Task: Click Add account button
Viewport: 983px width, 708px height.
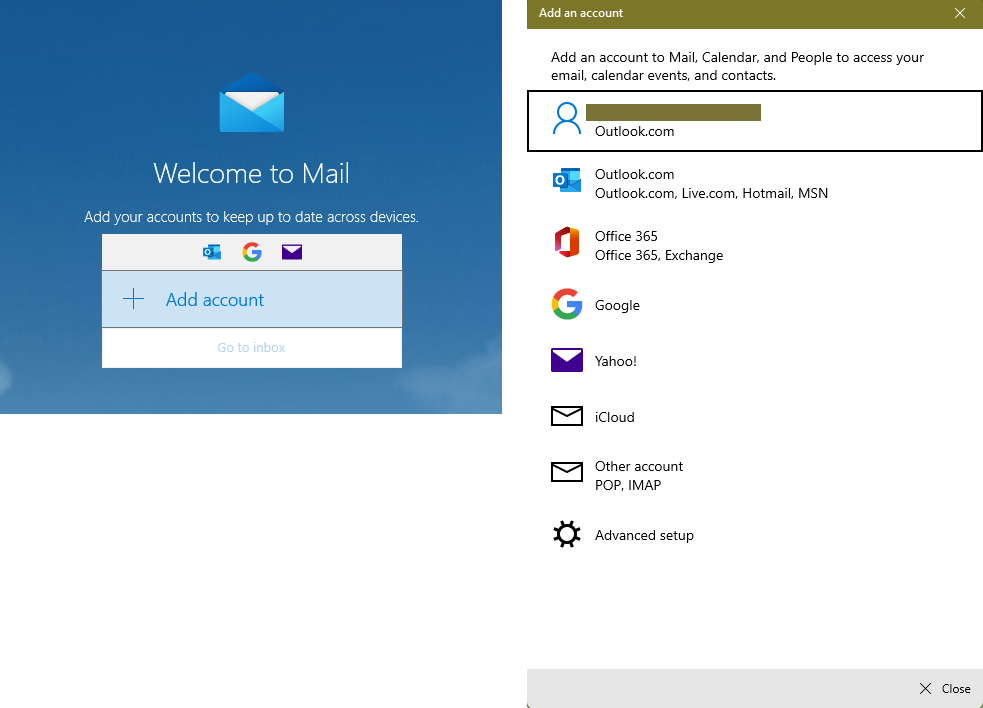Action: coord(252,299)
